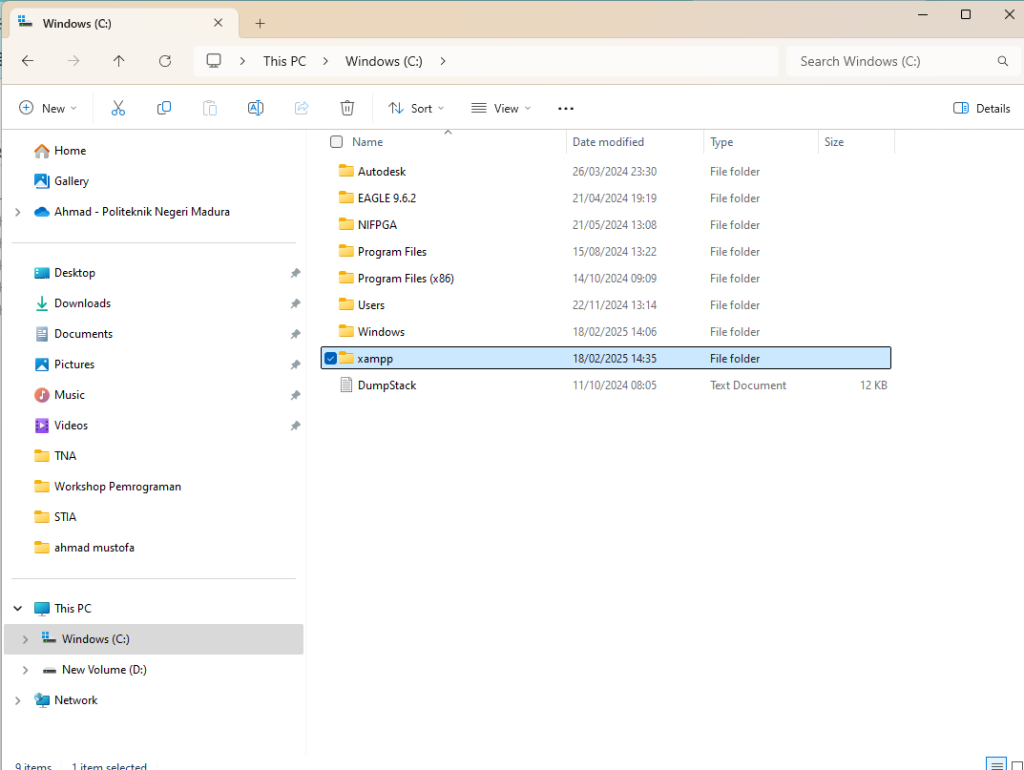Open a new tab with plus button
This screenshot has width=1024, height=770.
pyautogui.click(x=260, y=23)
